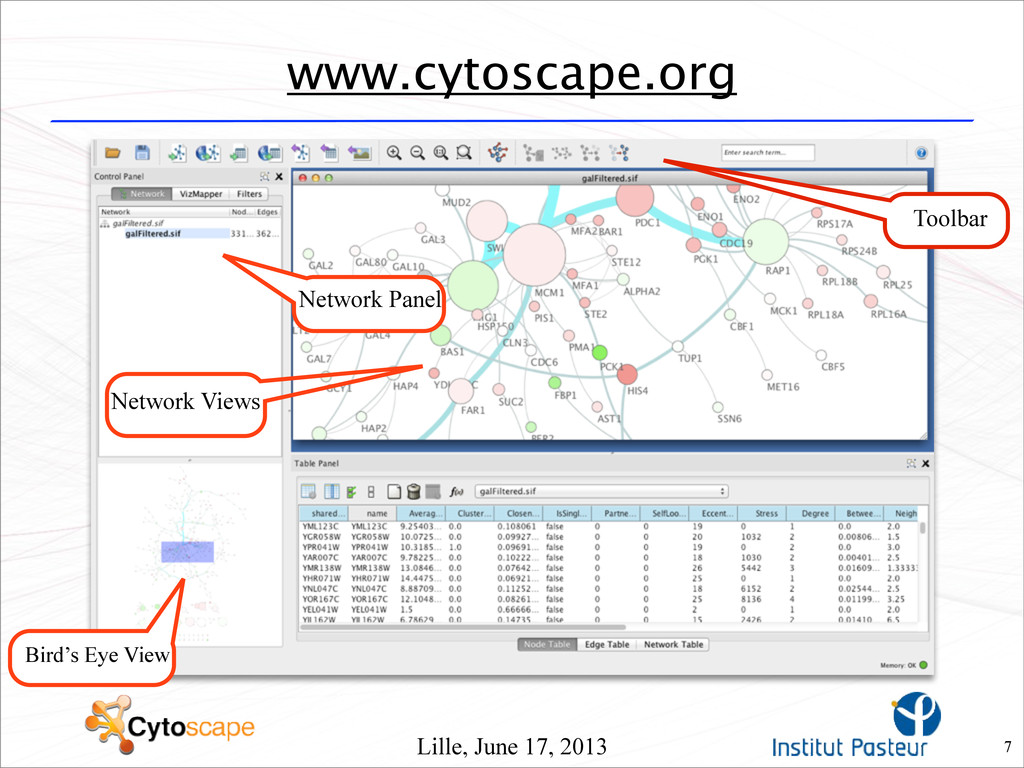The image size is (1024, 768).
Task: Select the HIS4 node in network view
Action: pyautogui.click(x=627, y=375)
